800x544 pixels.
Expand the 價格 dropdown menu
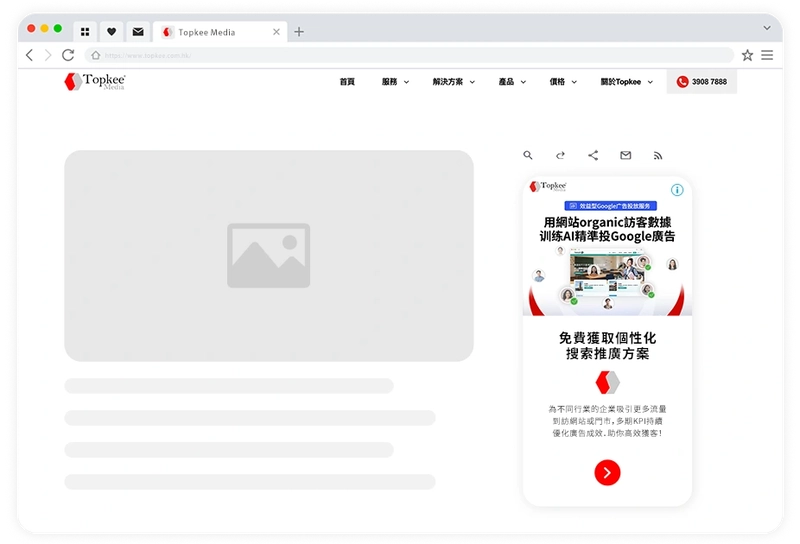pyautogui.click(x=563, y=82)
